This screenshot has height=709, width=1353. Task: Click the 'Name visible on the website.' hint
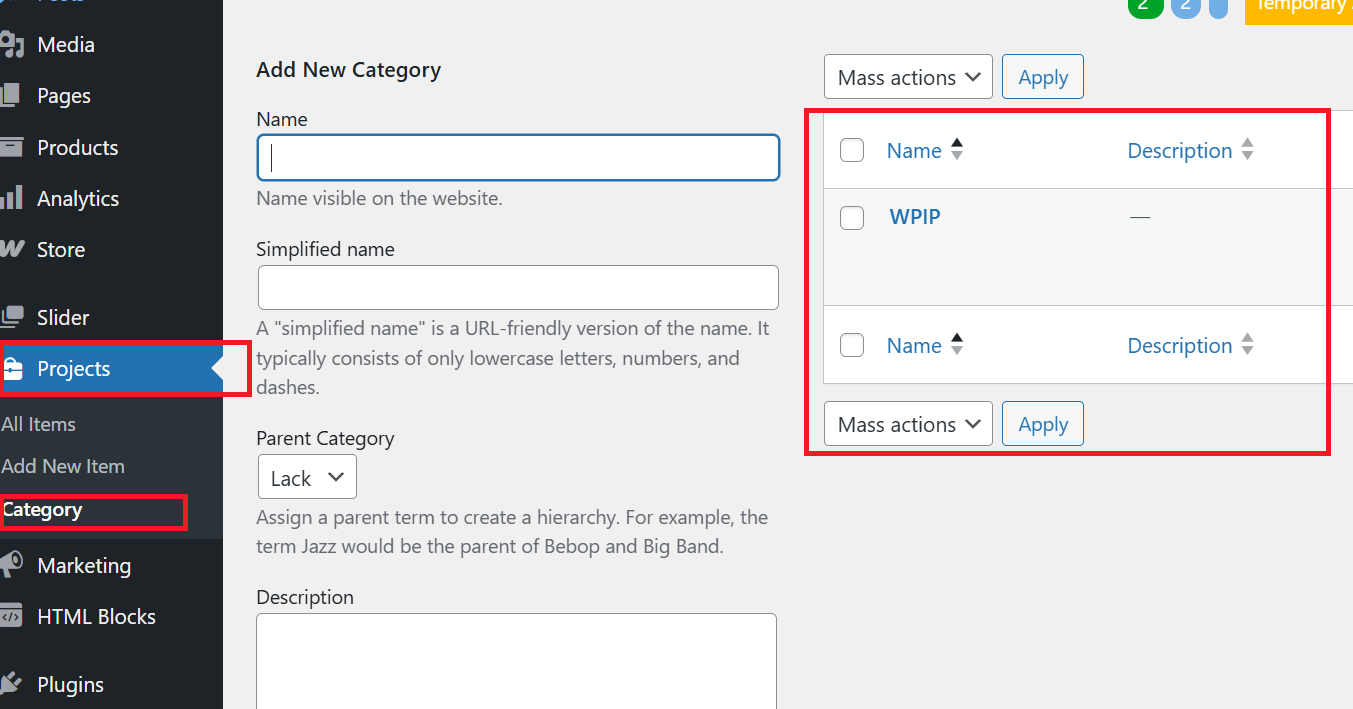[x=379, y=198]
